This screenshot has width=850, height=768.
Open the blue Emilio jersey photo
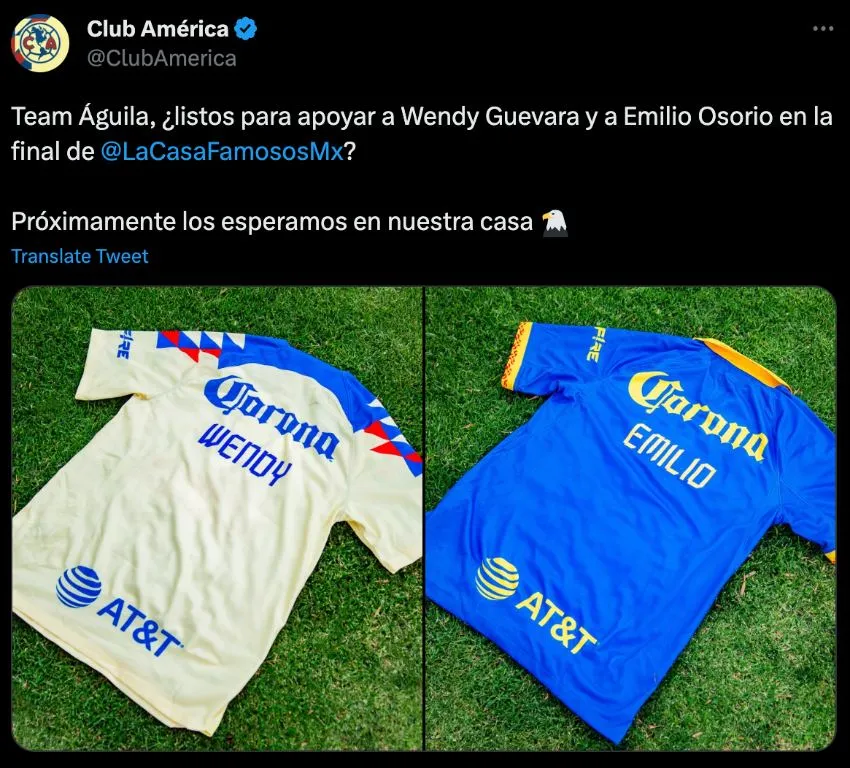[631, 518]
